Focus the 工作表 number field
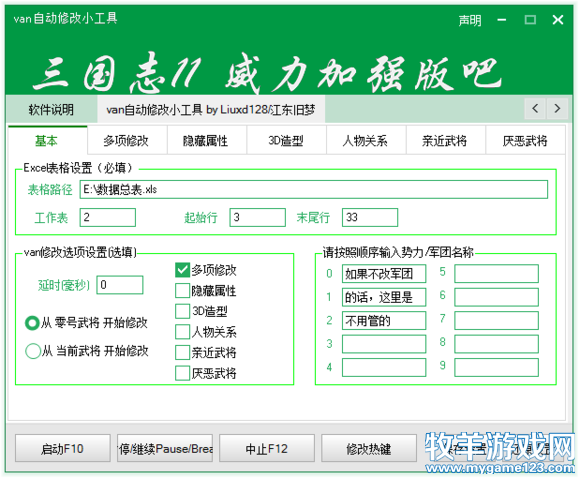Screen dimensions: 580x479 click(108, 217)
